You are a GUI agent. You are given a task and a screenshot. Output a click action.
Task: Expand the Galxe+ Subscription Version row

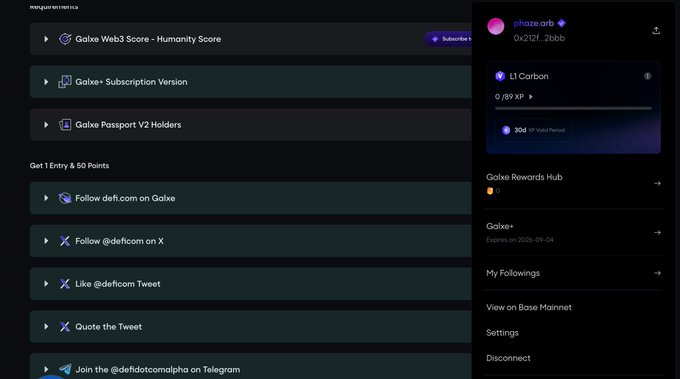click(46, 82)
